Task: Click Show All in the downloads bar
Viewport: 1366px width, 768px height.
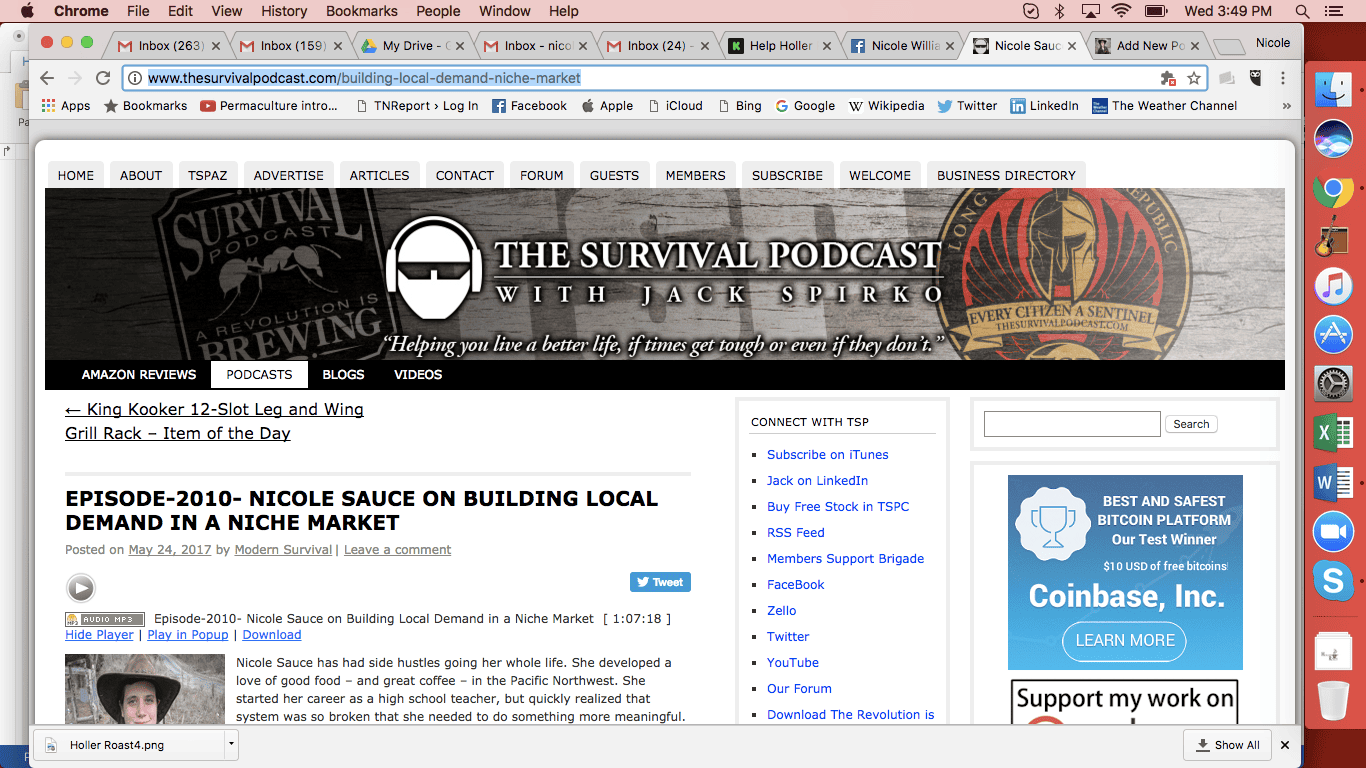Action: tap(1227, 744)
